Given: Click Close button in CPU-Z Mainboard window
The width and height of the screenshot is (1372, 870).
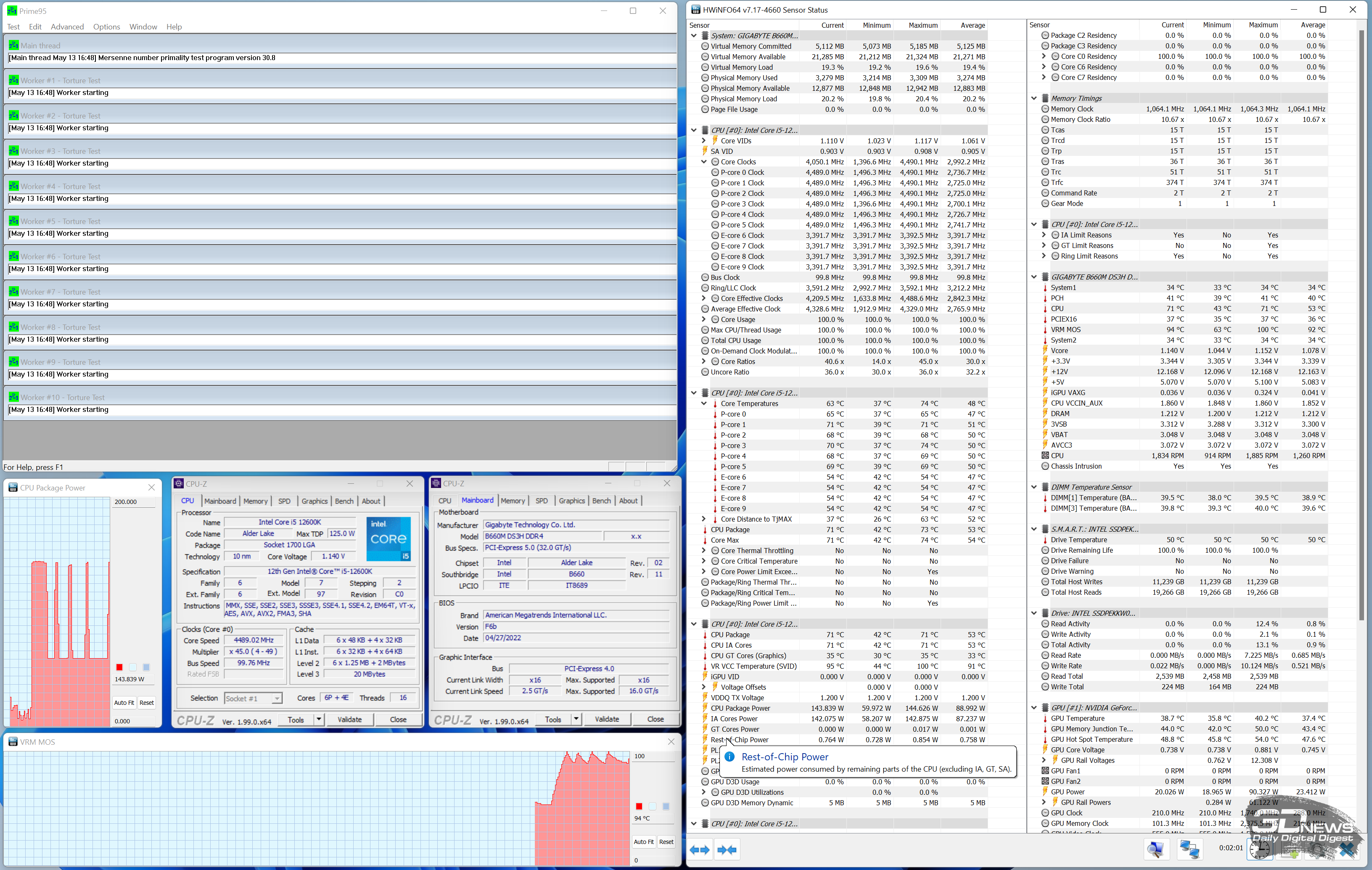Looking at the screenshot, I should tap(655, 719).
